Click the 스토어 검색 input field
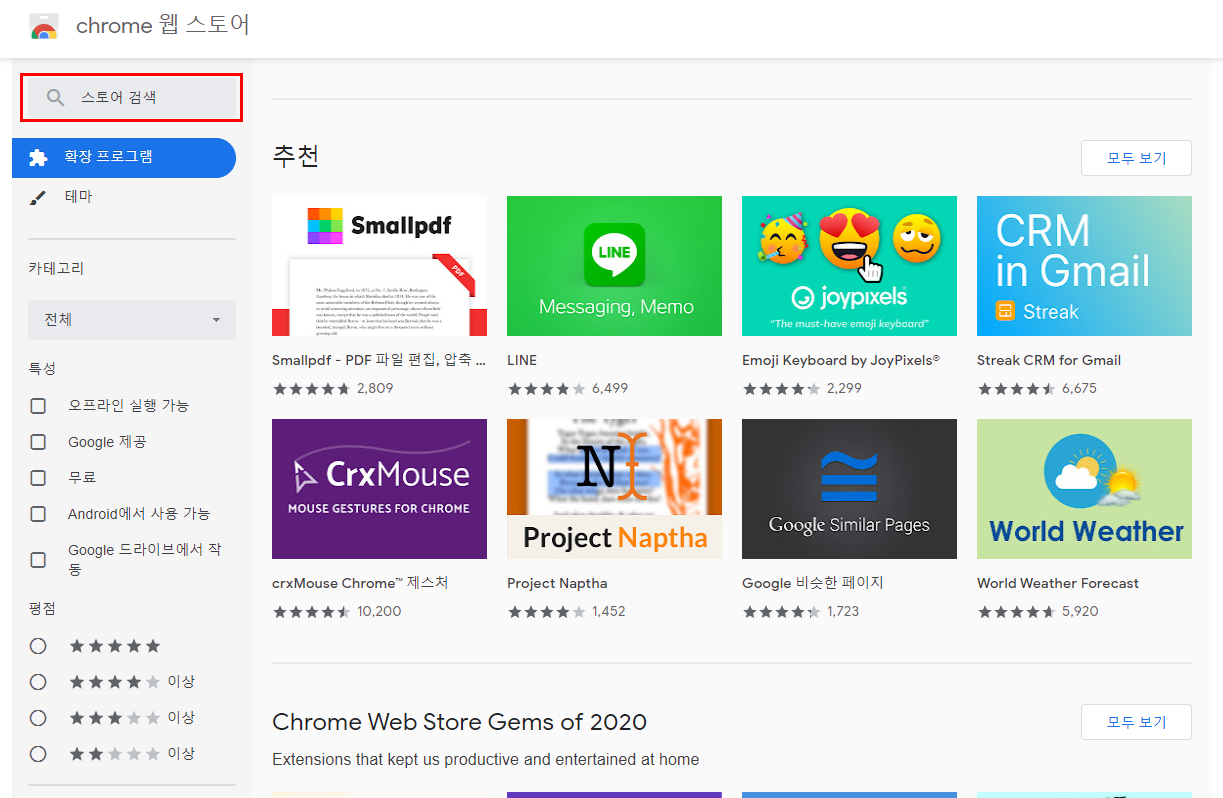This screenshot has height=798, width=1223. coord(131,98)
